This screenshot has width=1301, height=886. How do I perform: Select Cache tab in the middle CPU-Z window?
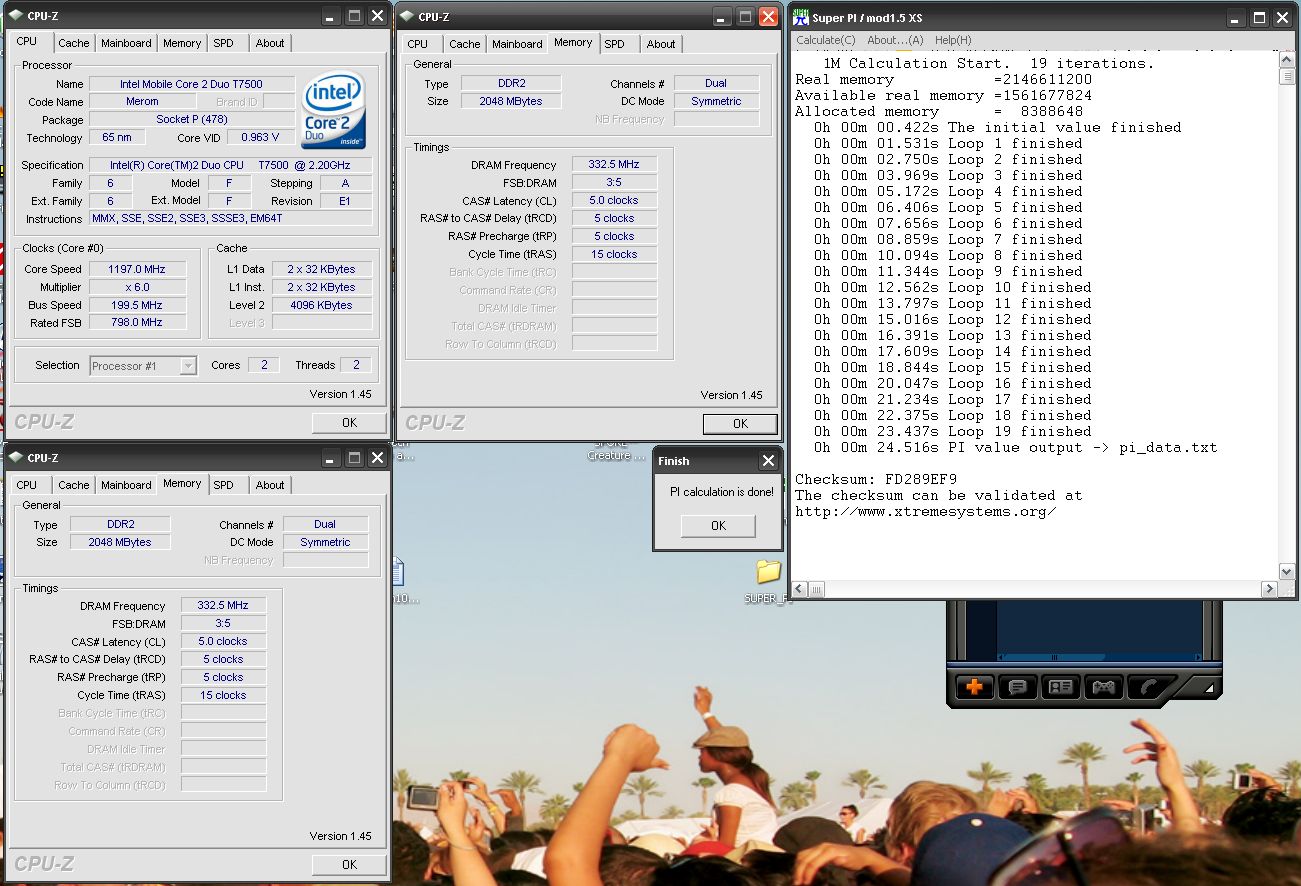464,44
